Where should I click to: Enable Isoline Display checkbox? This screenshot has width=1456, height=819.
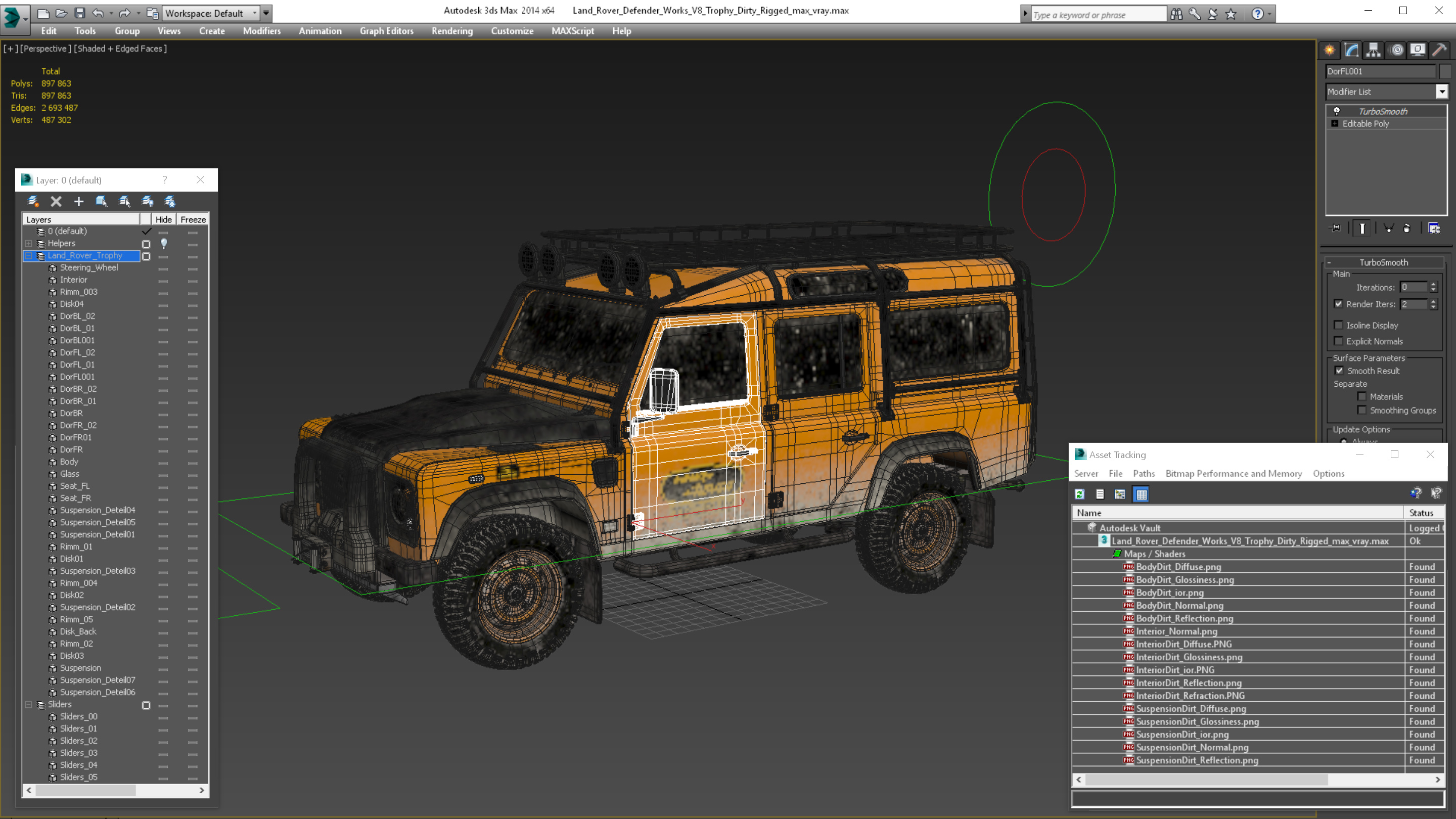pos(1338,325)
